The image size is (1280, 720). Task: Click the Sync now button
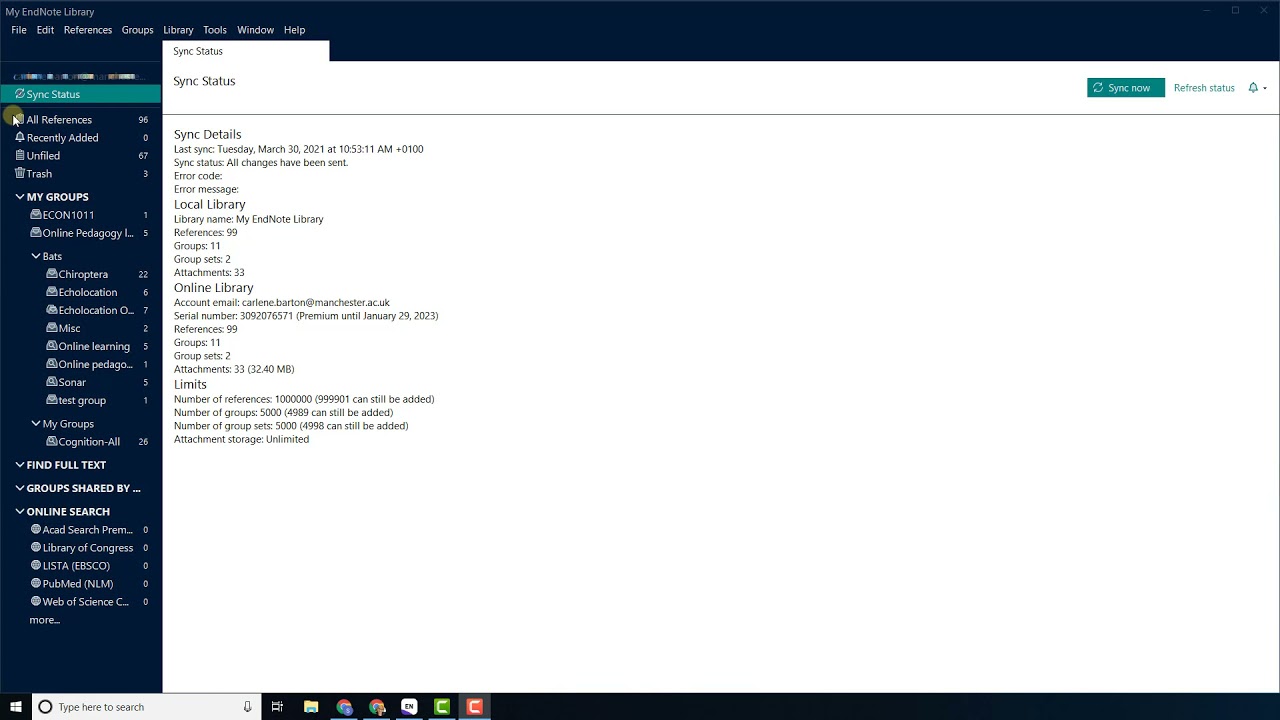tap(1126, 88)
